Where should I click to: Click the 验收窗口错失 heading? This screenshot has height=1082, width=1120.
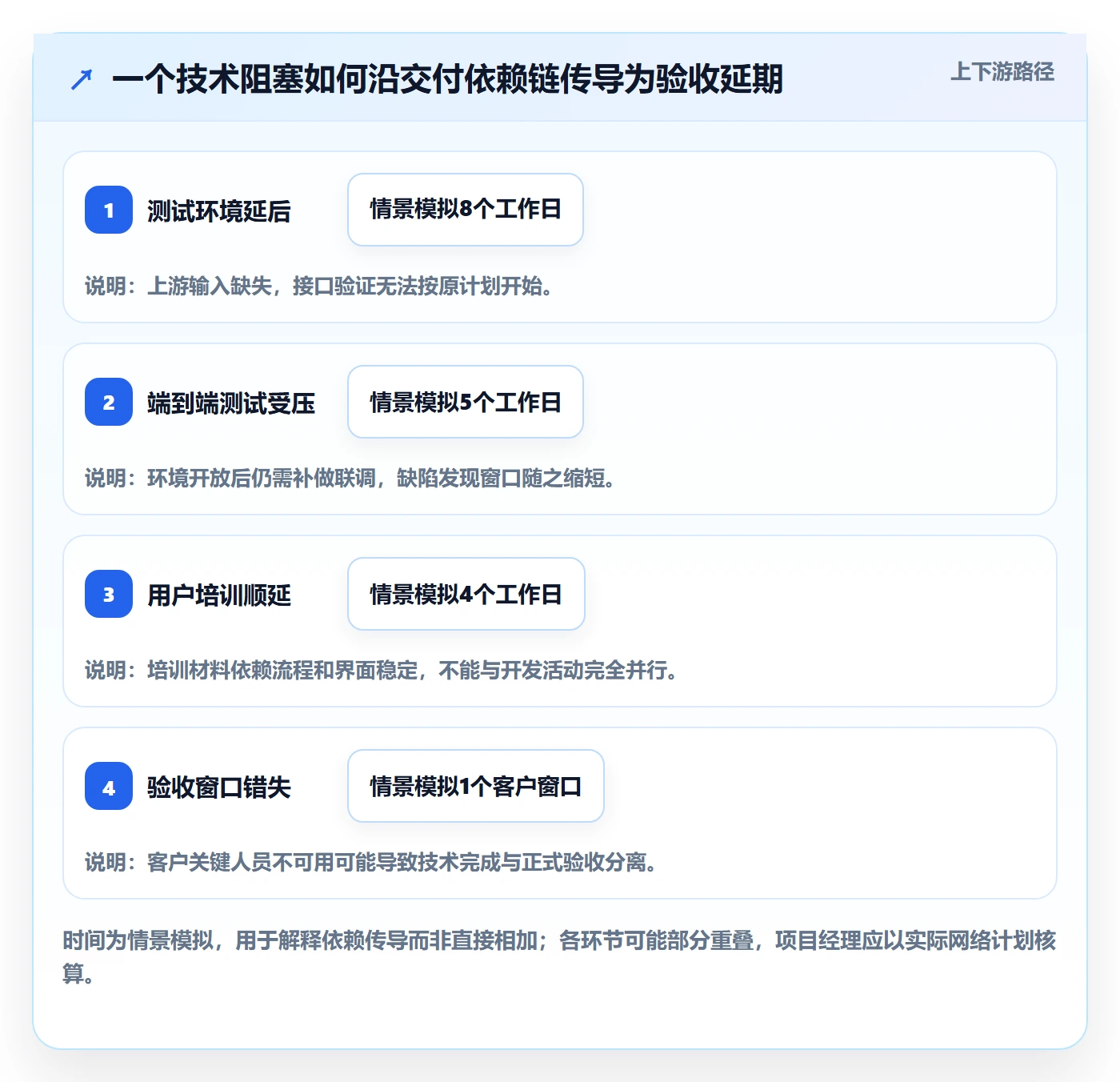(x=219, y=787)
